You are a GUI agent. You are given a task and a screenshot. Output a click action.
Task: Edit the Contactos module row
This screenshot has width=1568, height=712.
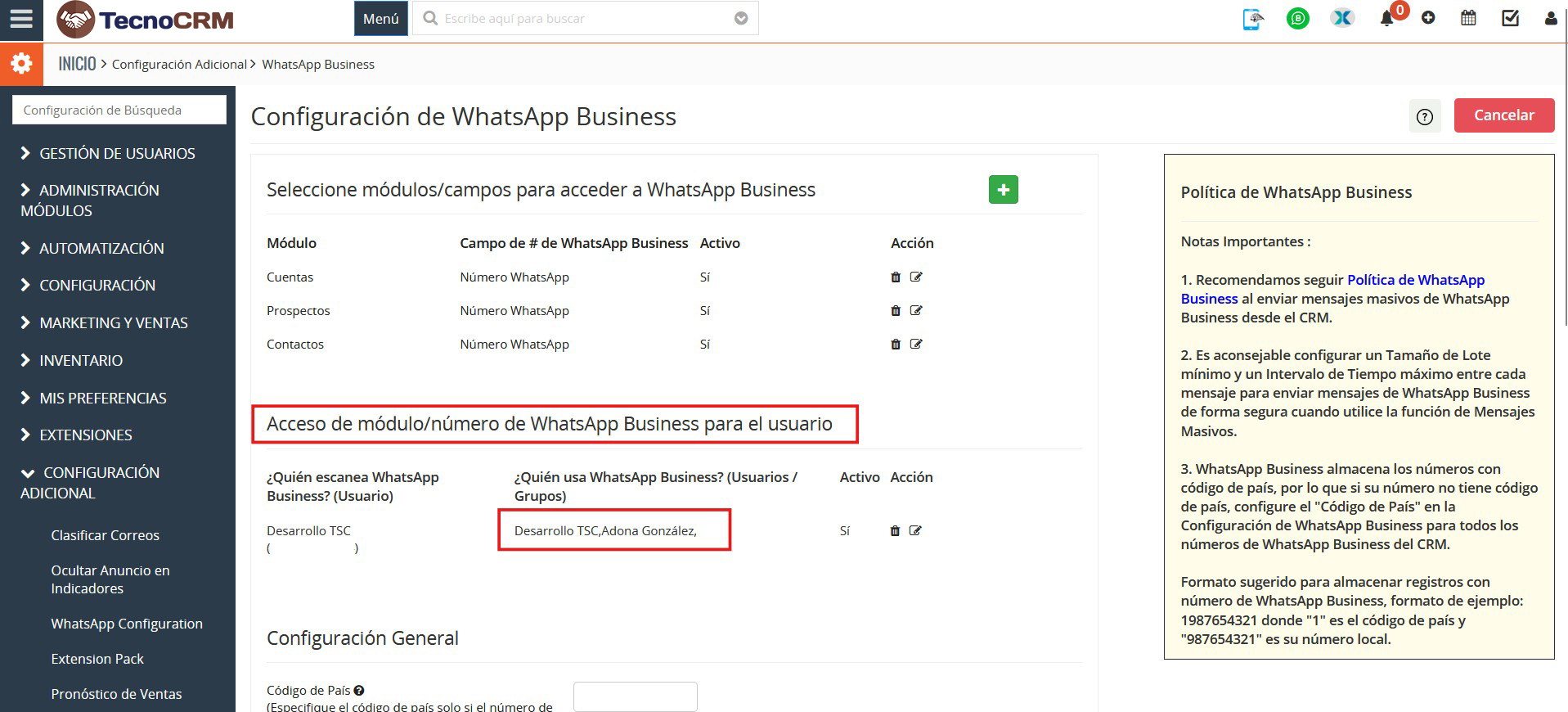click(916, 345)
